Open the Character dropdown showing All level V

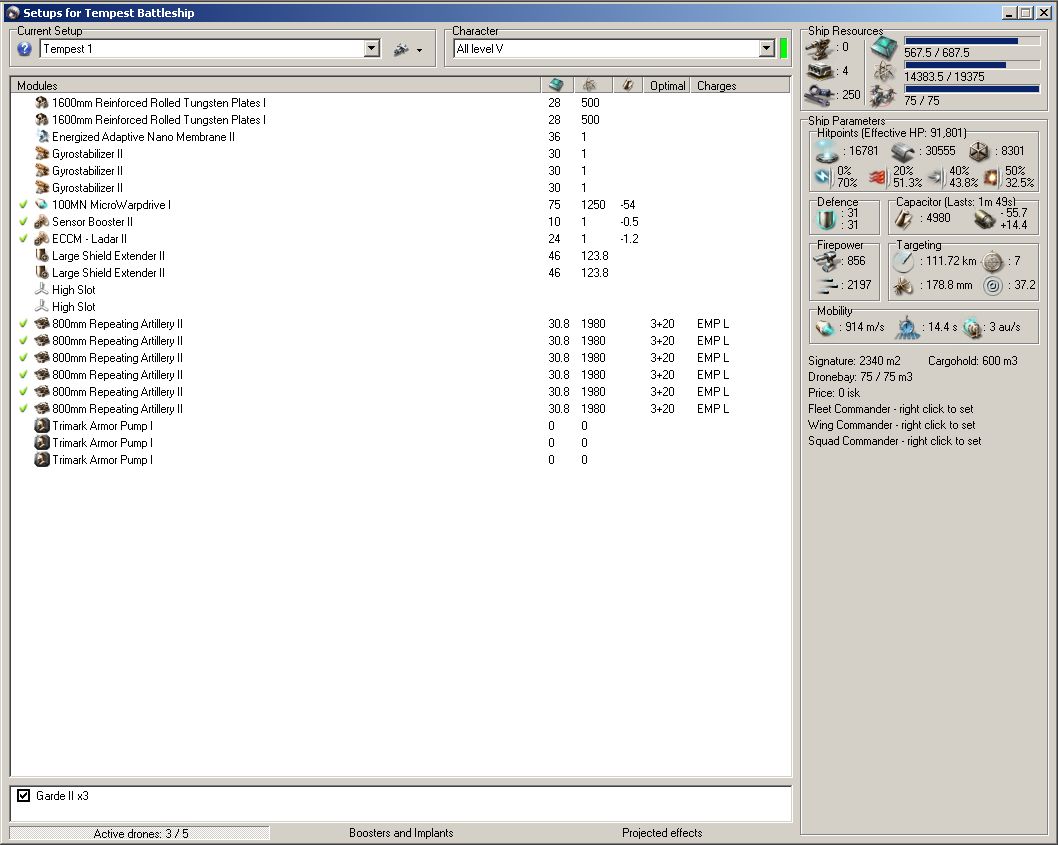click(x=767, y=49)
